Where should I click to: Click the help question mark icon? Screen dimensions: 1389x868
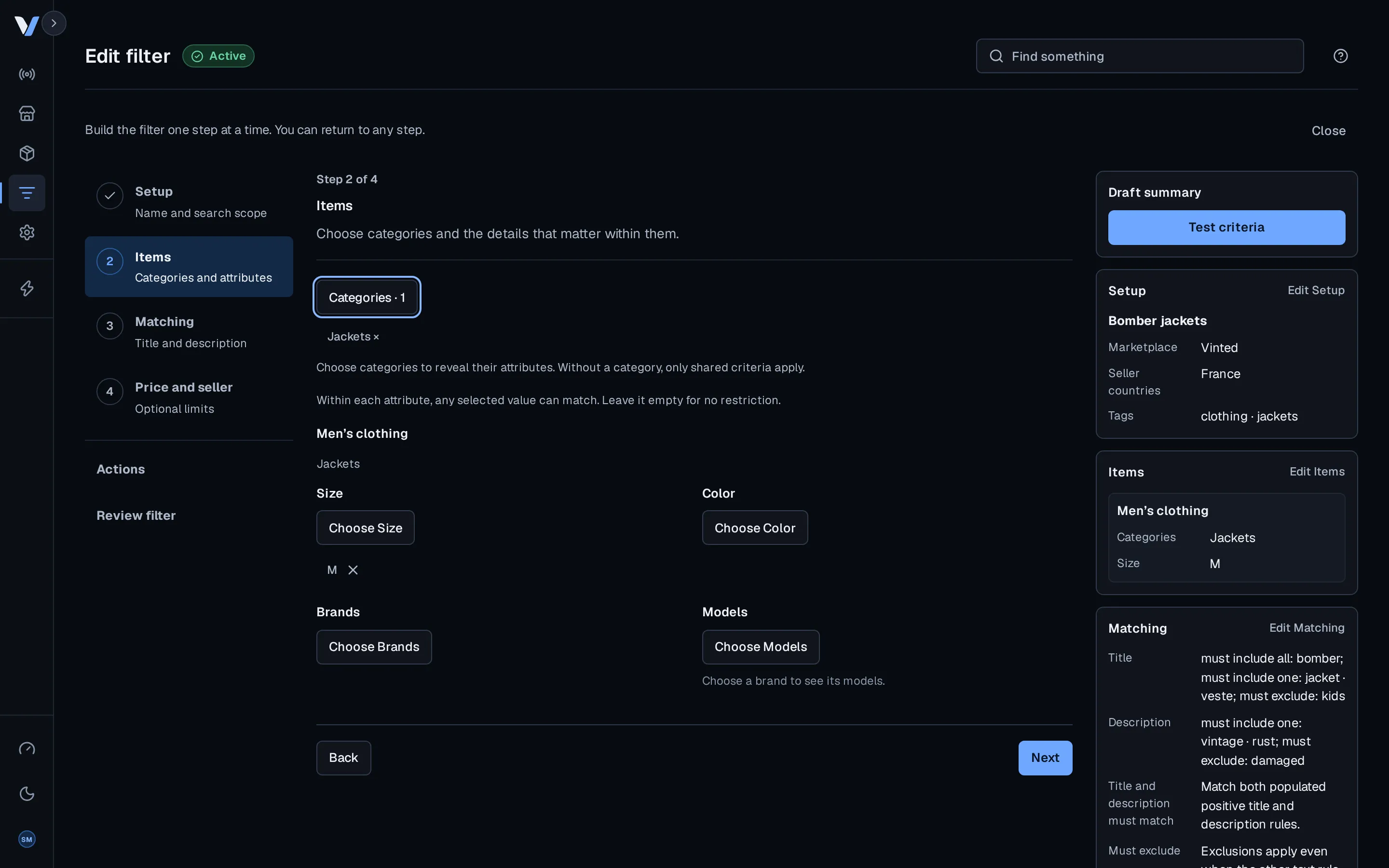1340,56
